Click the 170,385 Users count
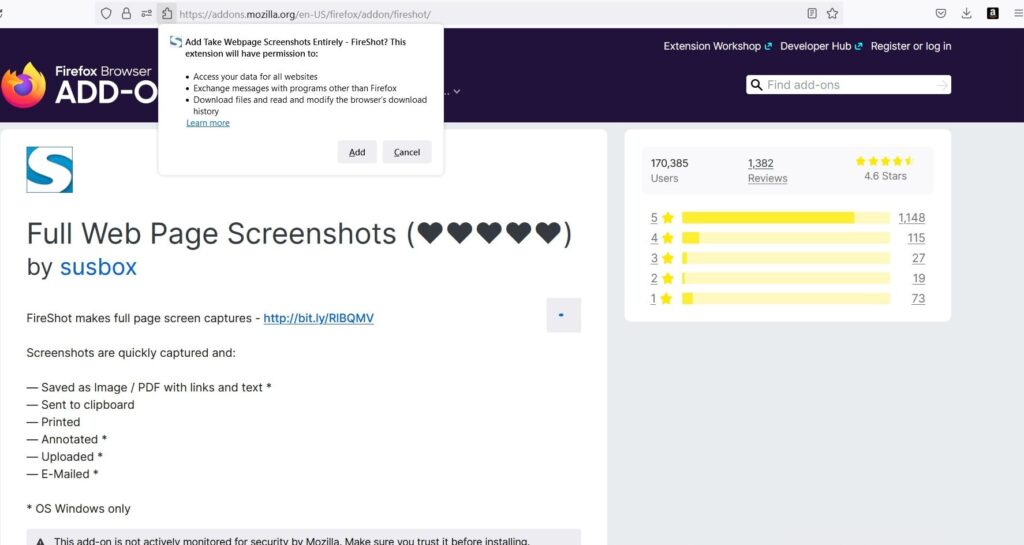The width and height of the screenshot is (1024, 545). pos(669,170)
